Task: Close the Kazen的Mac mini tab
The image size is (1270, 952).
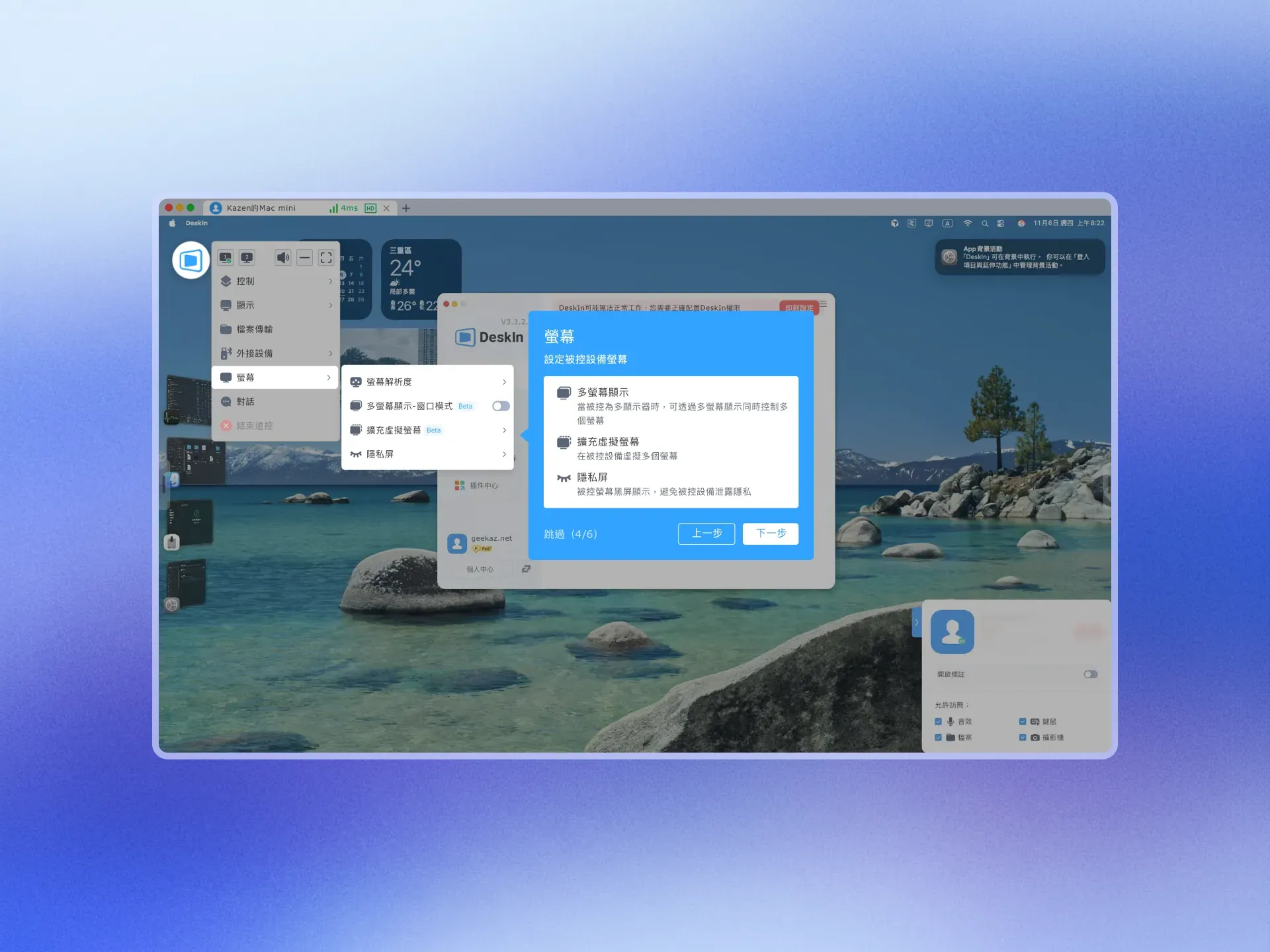Action: [x=386, y=208]
